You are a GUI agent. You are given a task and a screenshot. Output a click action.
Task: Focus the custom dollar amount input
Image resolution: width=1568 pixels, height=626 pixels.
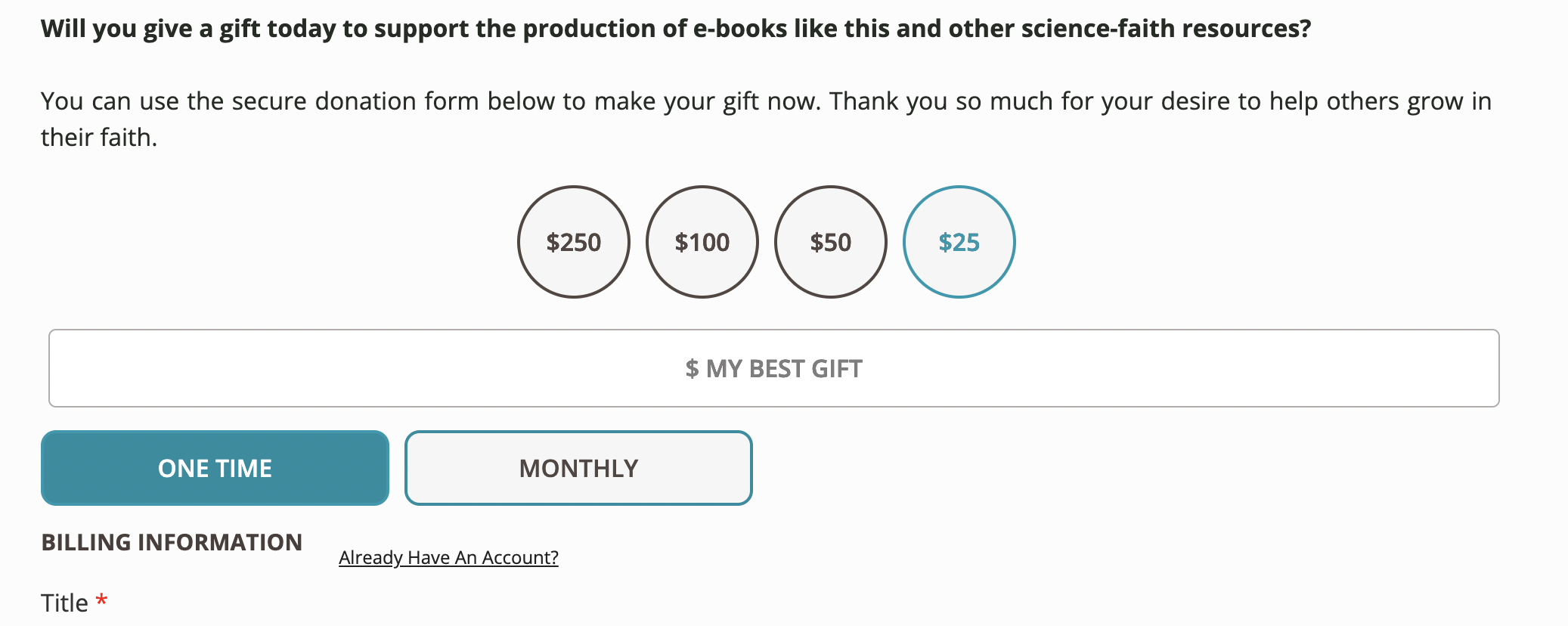pyautogui.click(x=773, y=368)
